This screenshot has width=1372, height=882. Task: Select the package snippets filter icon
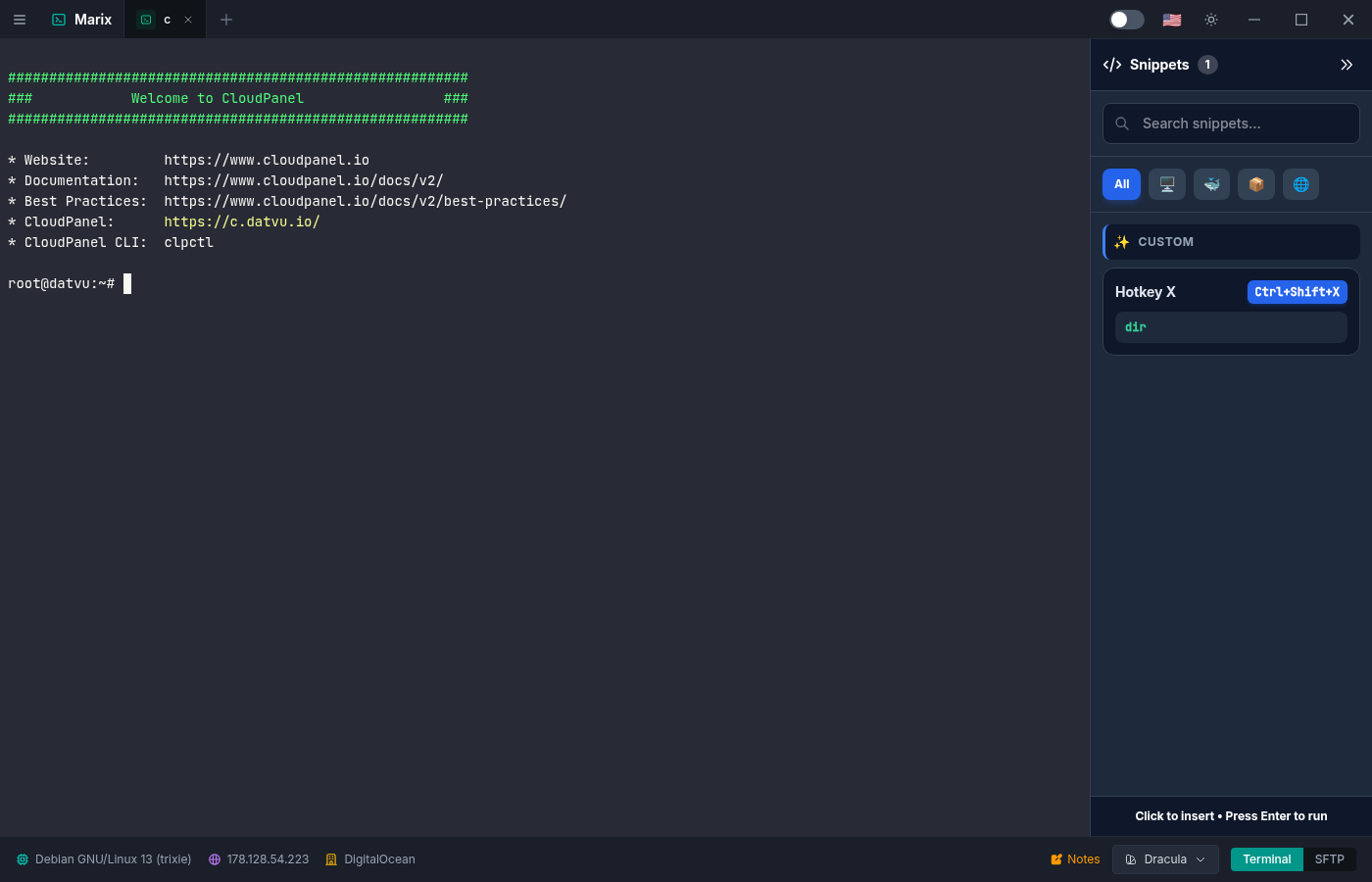1255,184
